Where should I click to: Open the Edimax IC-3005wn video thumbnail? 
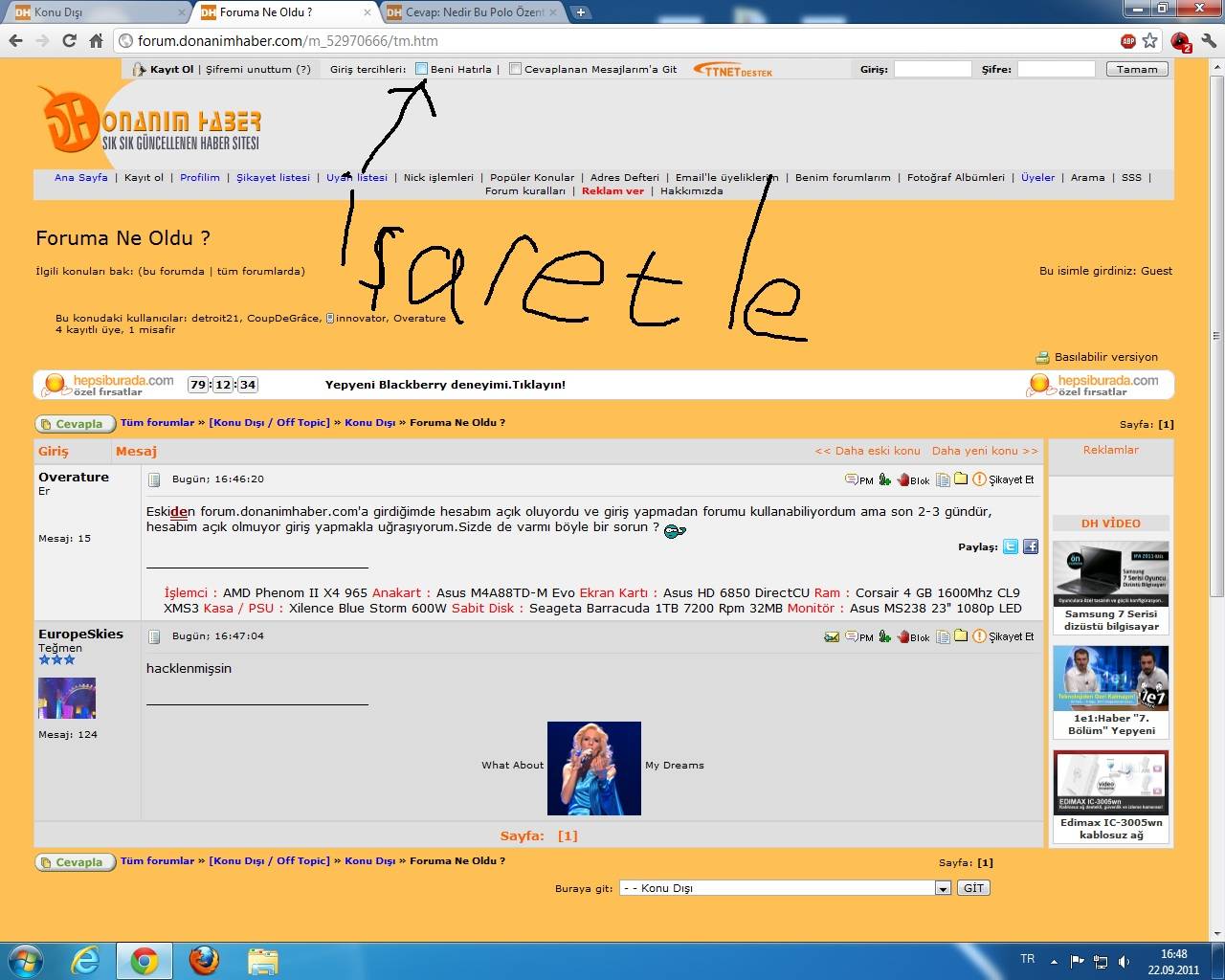1111,783
